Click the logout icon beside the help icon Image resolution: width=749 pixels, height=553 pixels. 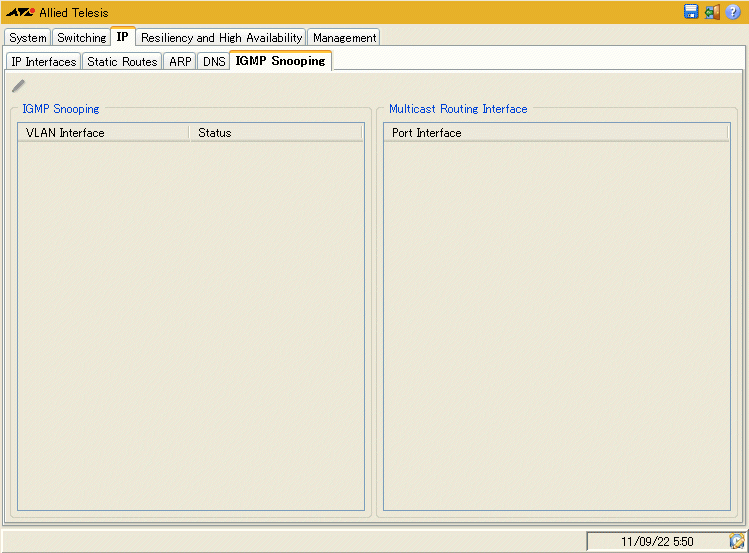(712, 11)
